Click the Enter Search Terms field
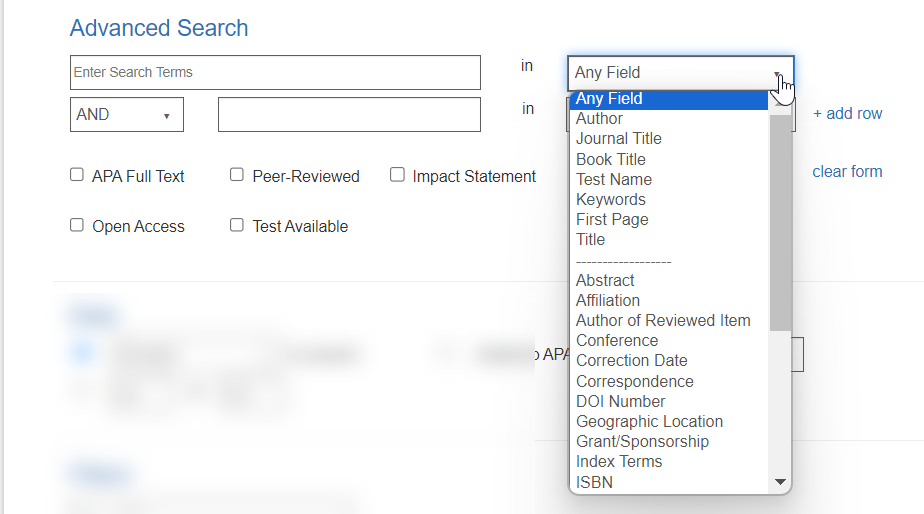 [x=275, y=73]
